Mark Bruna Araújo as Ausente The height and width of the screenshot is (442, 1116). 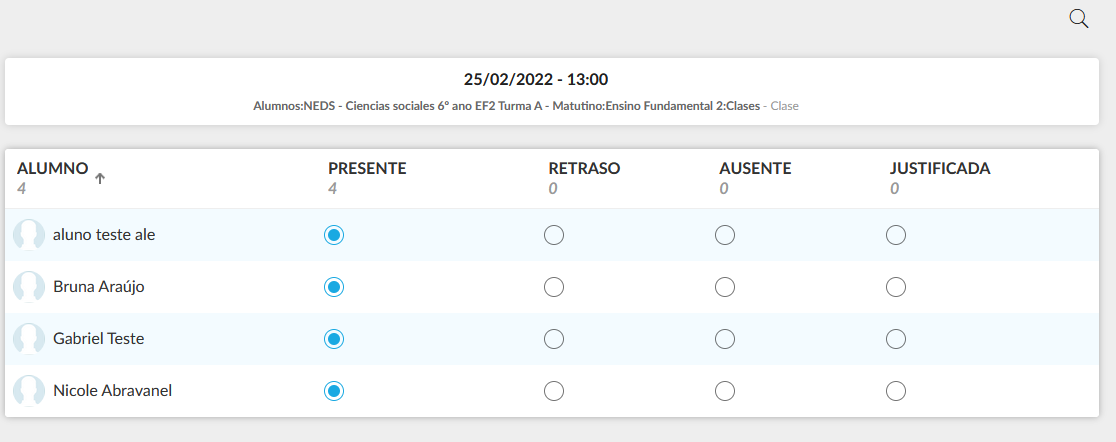tap(725, 287)
